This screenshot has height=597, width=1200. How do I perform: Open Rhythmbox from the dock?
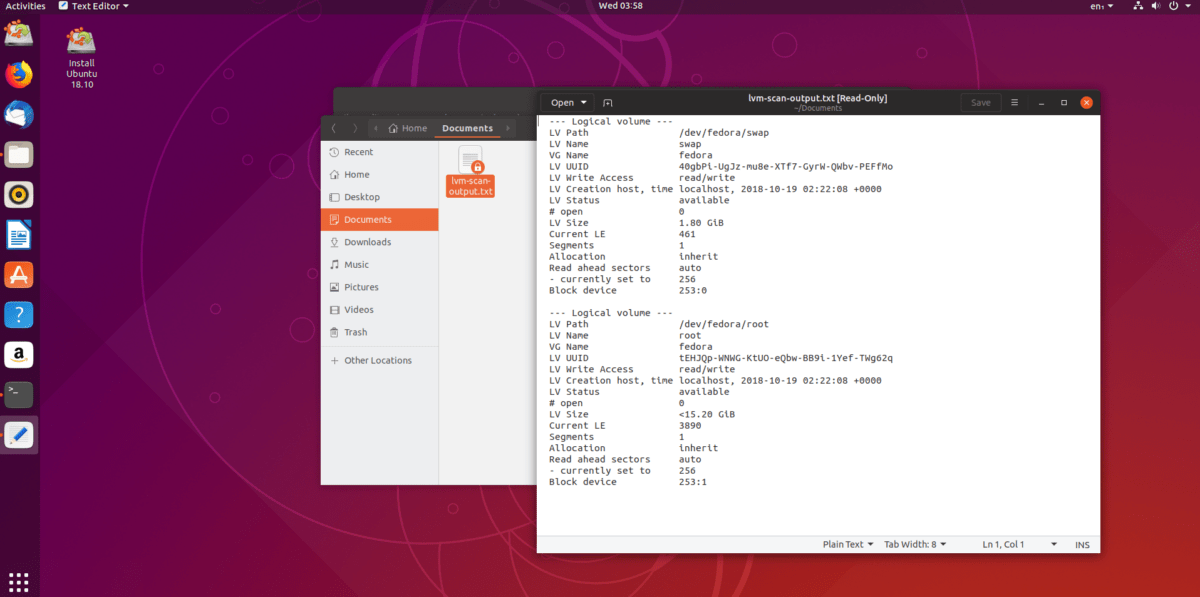pyautogui.click(x=19, y=194)
